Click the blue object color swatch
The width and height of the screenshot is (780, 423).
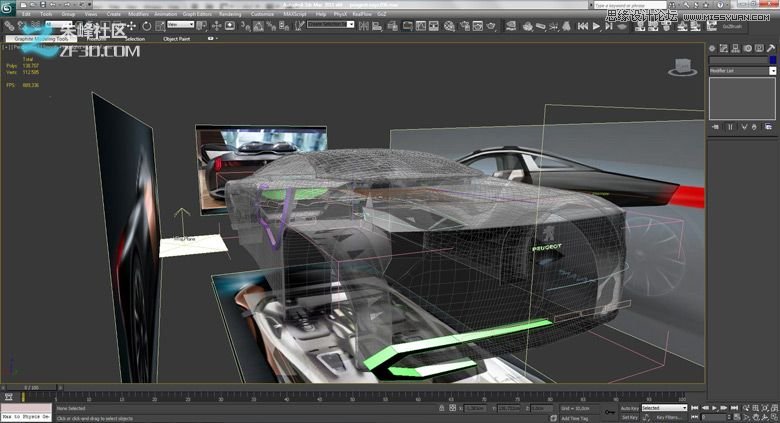[x=772, y=60]
